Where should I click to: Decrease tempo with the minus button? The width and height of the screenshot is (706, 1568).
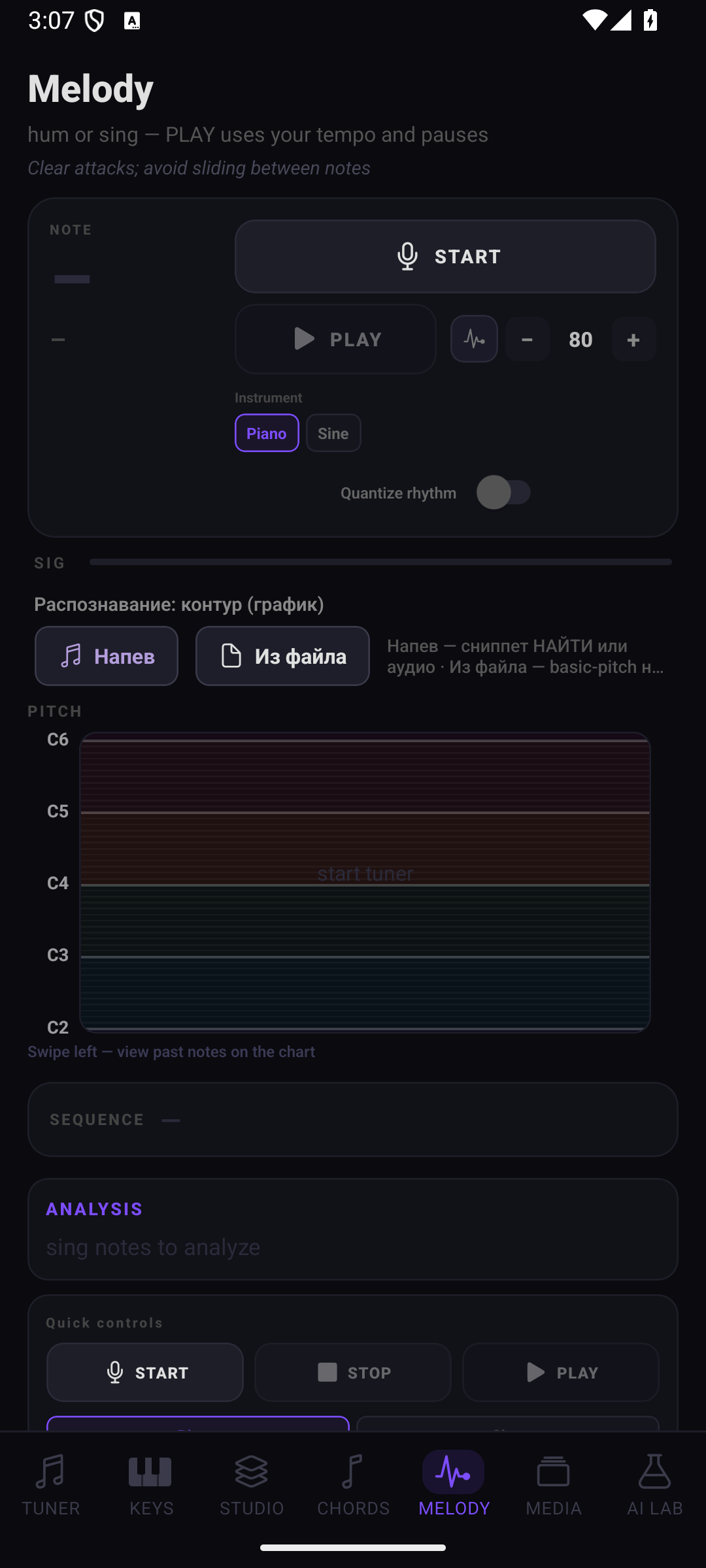(528, 339)
